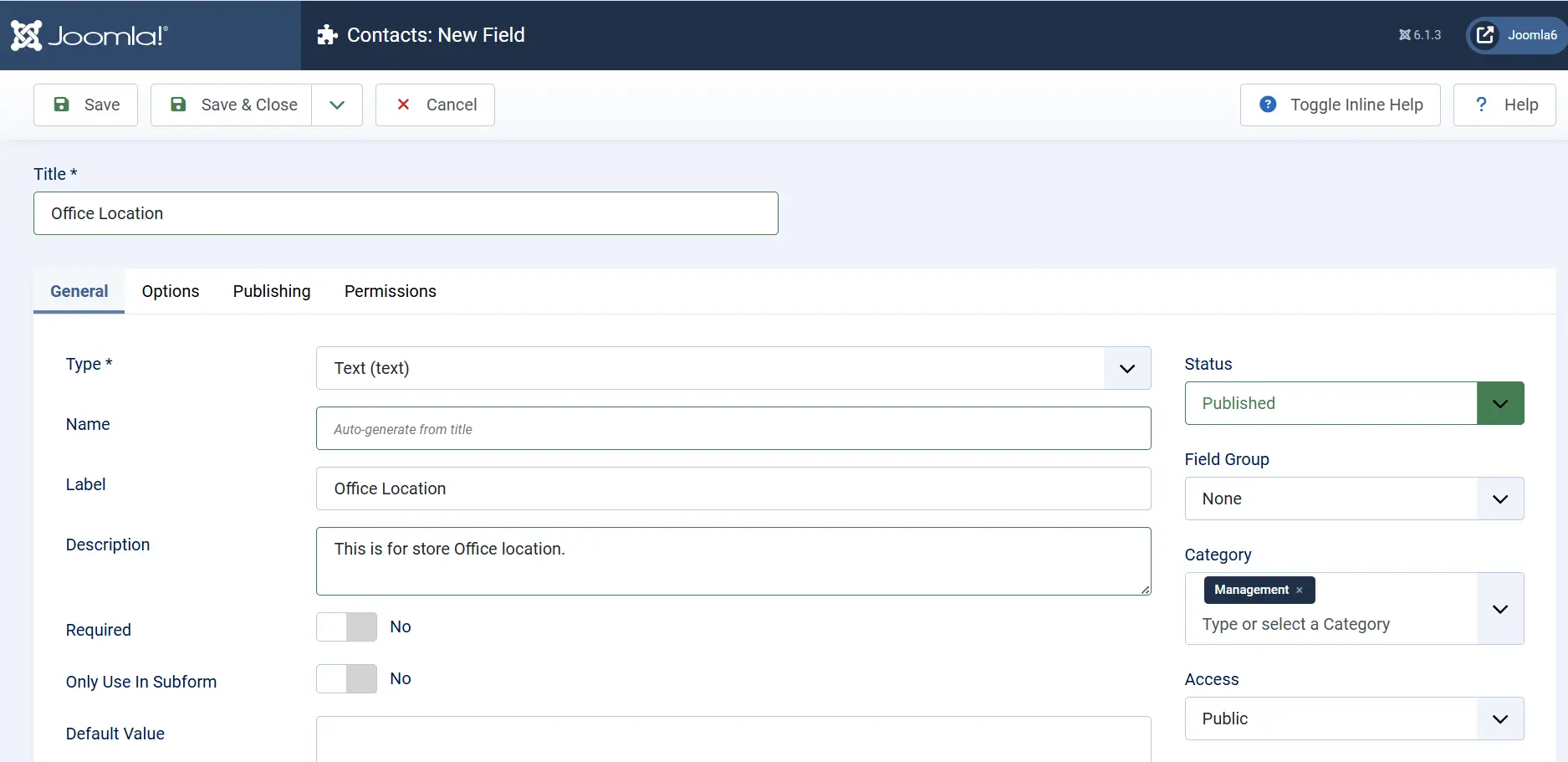Open the Joomla6 site preview link
The height and width of the screenshot is (762, 1568).
[1517, 35]
